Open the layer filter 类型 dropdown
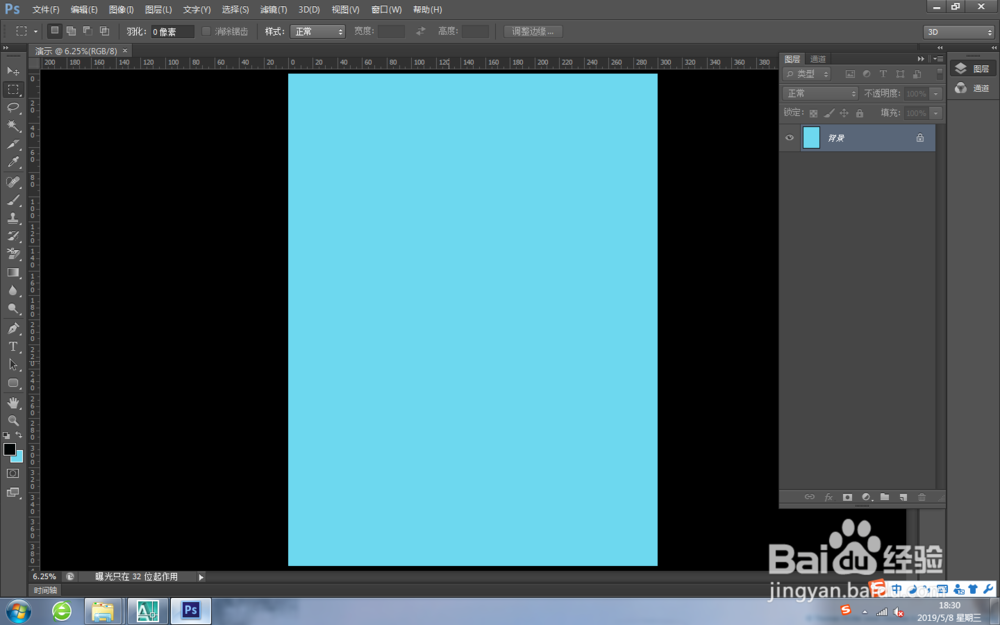The height and width of the screenshot is (625, 1000). [x=807, y=74]
